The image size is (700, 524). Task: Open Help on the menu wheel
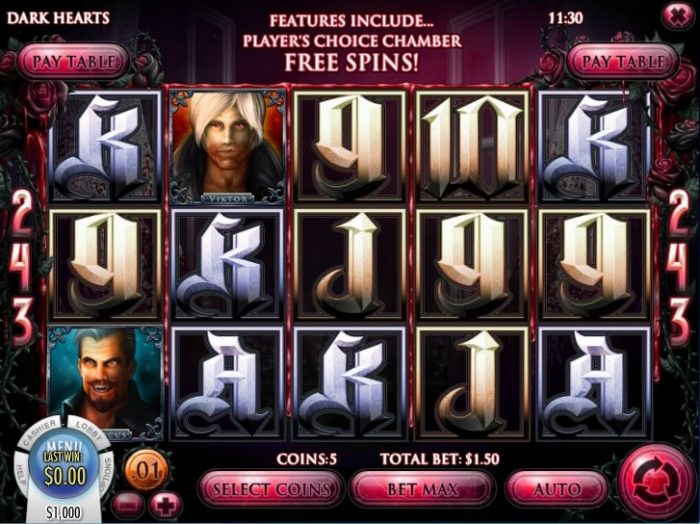point(20,473)
